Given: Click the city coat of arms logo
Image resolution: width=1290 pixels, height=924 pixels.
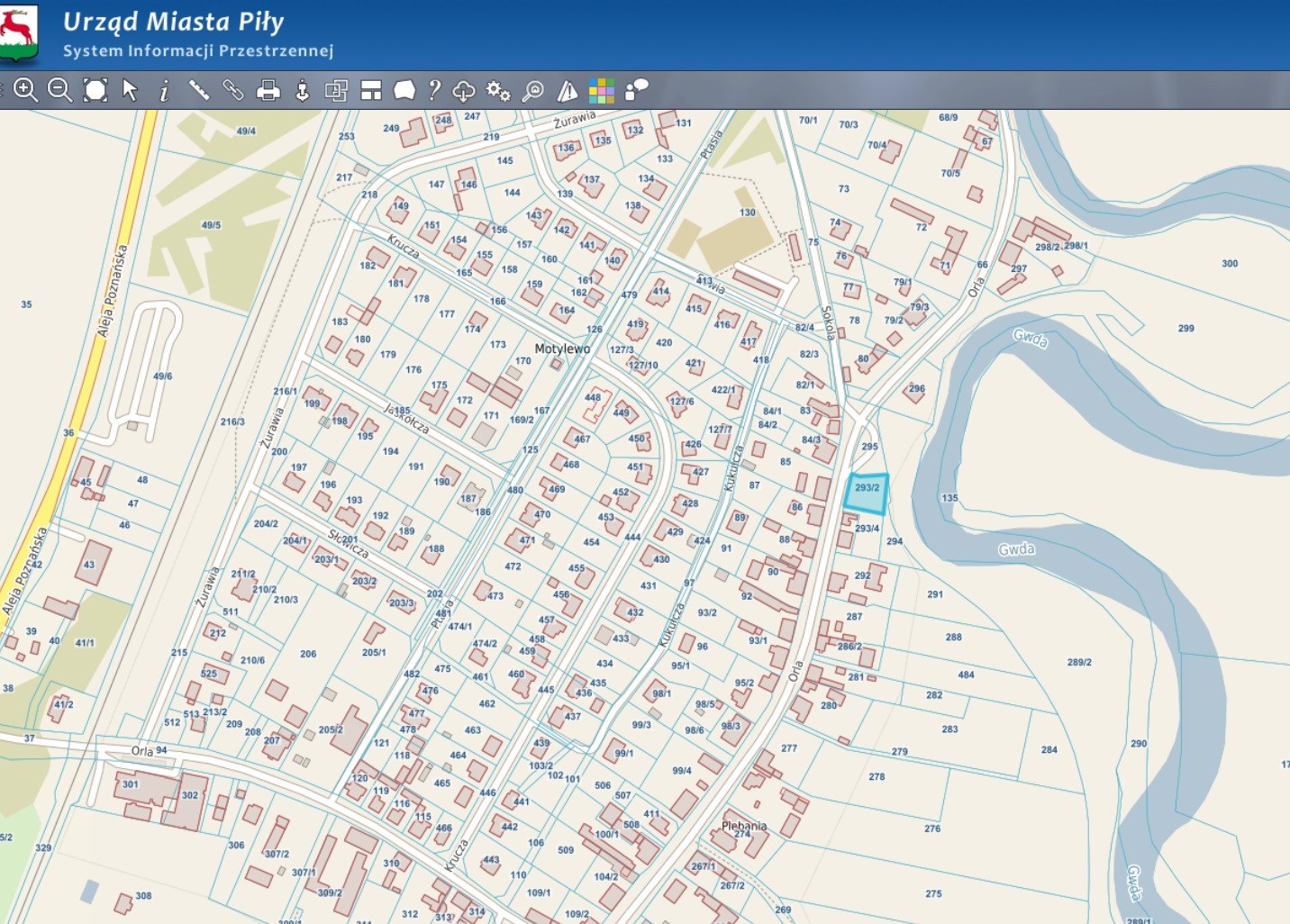Looking at the screenshot, I should (x=19, y=32).
